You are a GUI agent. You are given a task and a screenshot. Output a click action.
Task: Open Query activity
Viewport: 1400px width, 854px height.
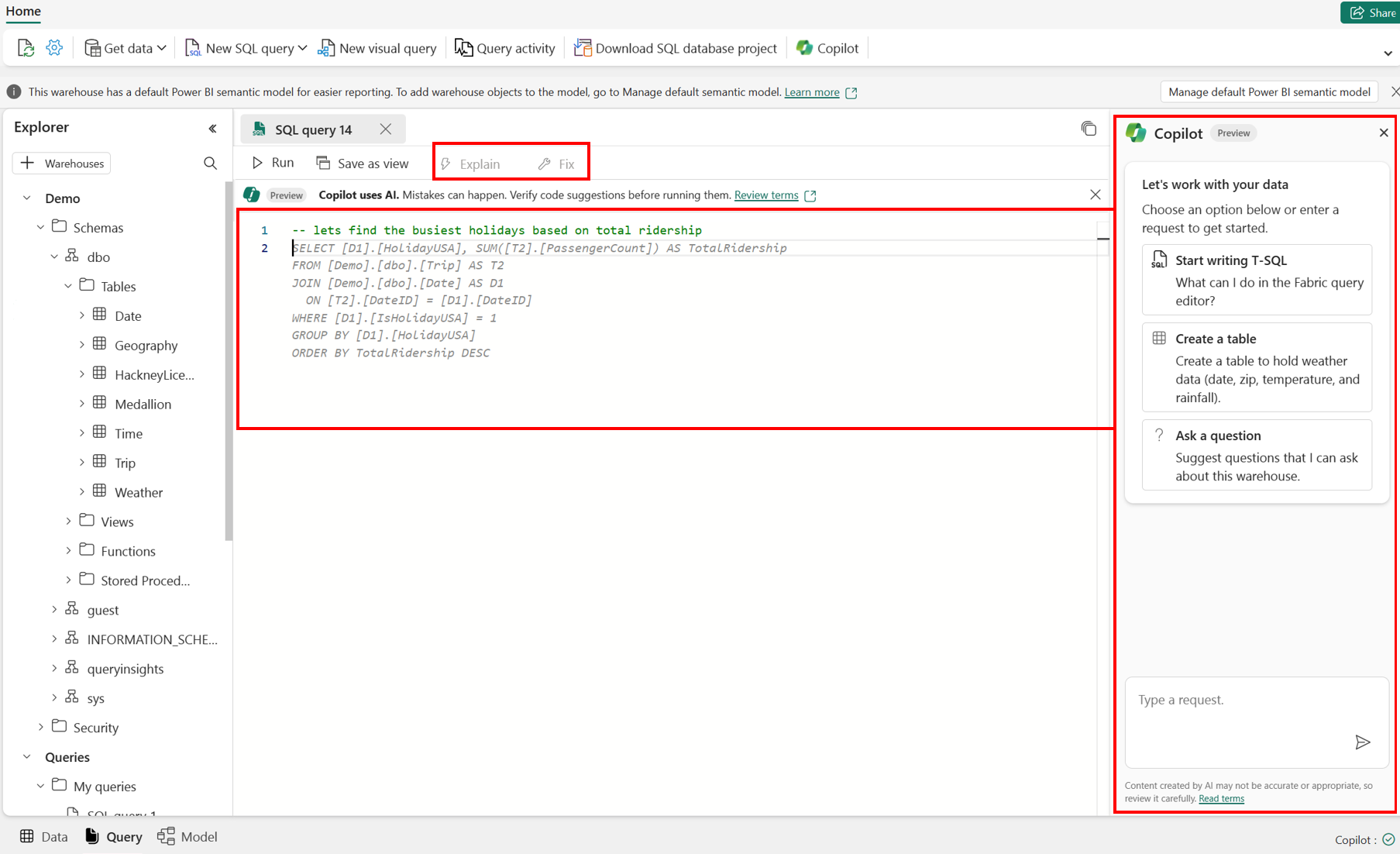(505, 48)
